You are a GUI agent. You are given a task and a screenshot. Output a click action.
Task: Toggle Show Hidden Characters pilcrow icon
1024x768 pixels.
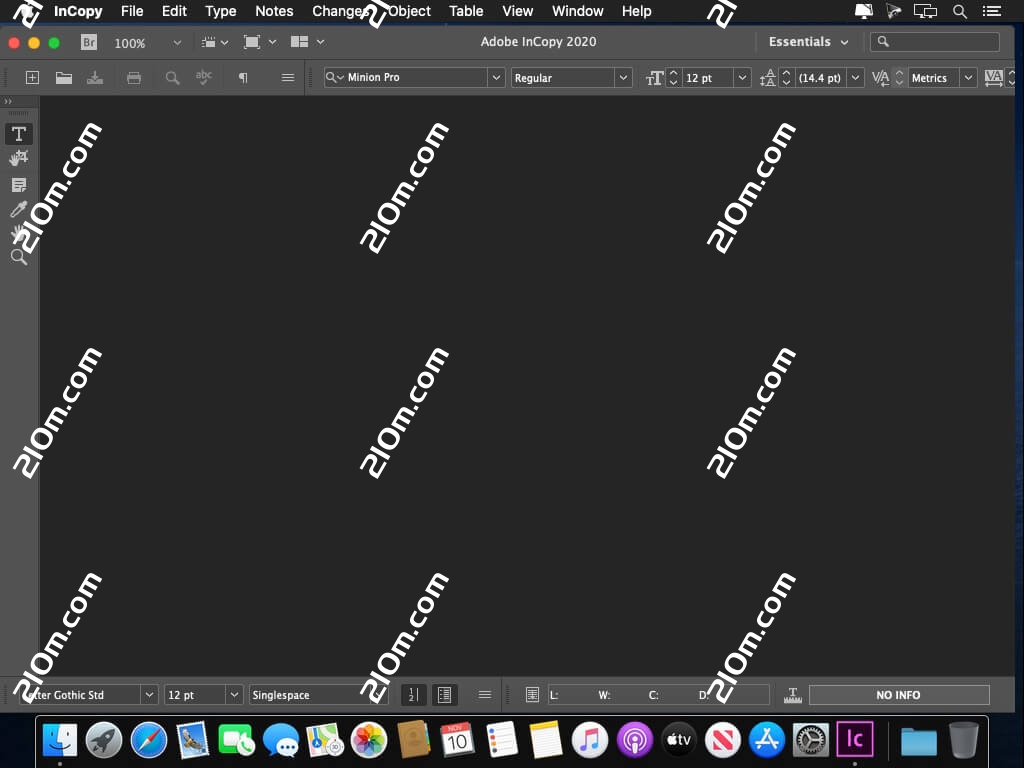tap(243, 78)
